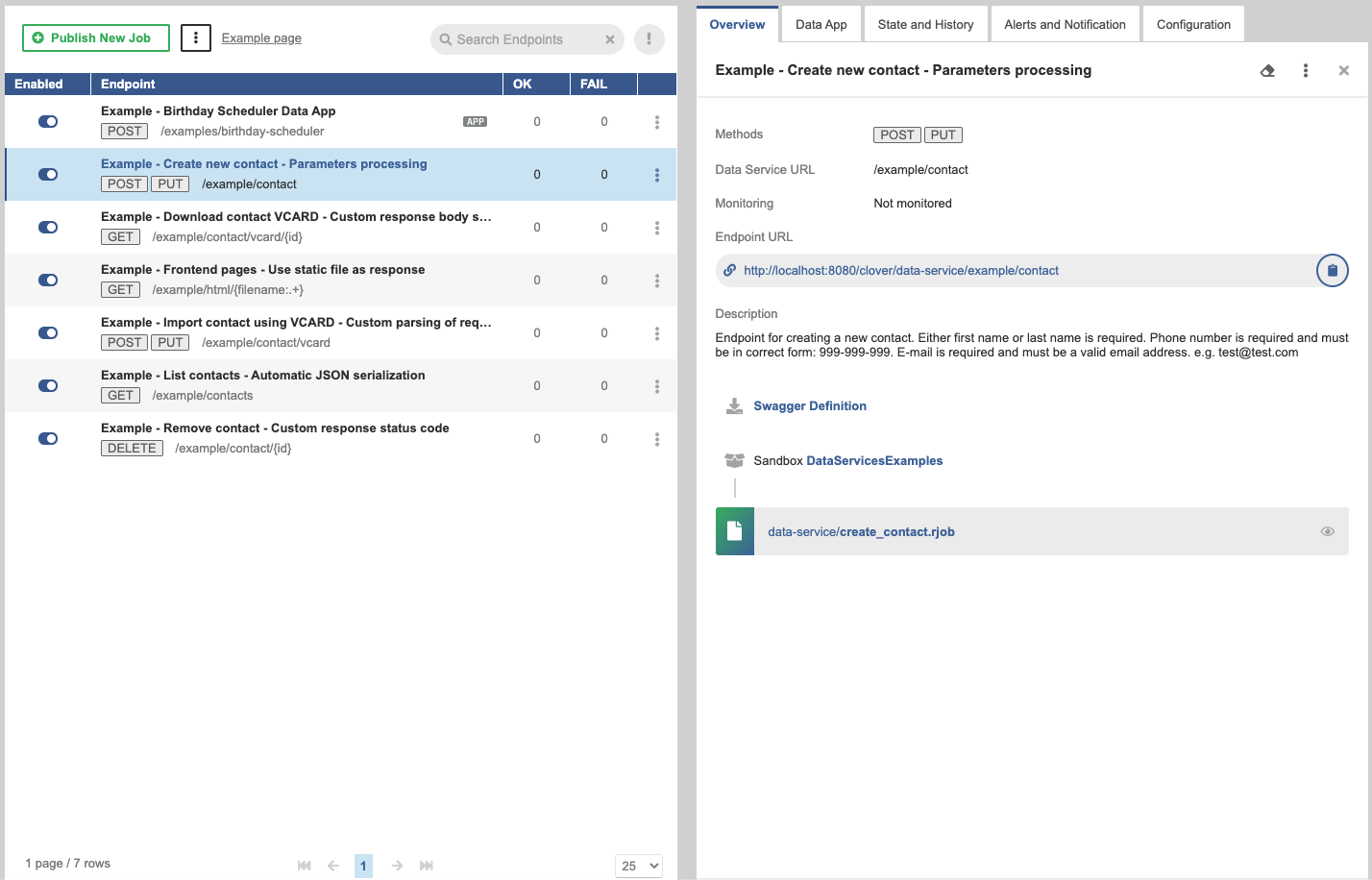Go to next page arrow in pagination

[397, 866]
